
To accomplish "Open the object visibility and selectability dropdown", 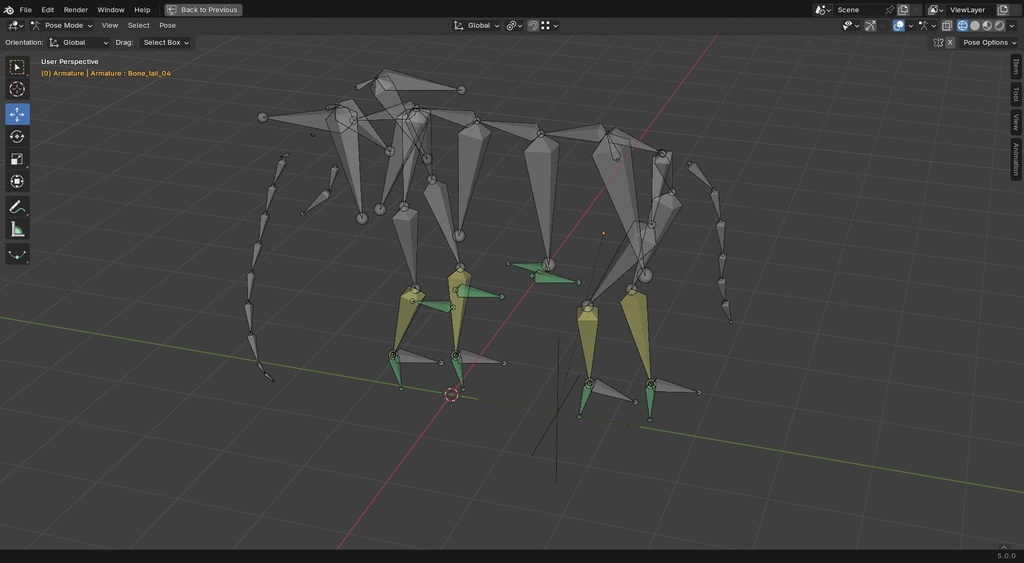I will 850,25.
